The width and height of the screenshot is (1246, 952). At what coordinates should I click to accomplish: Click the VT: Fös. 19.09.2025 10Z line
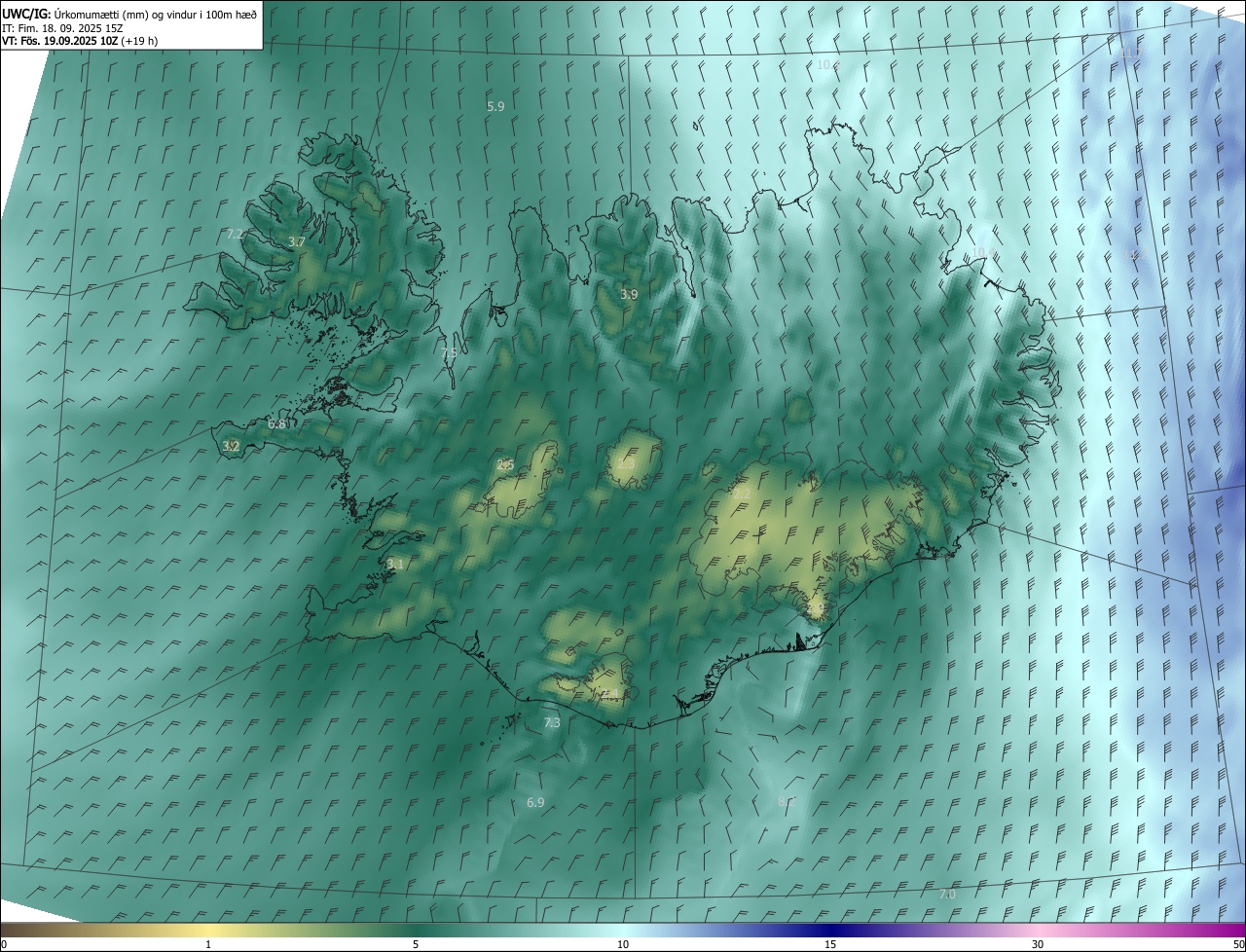[80, 41]
